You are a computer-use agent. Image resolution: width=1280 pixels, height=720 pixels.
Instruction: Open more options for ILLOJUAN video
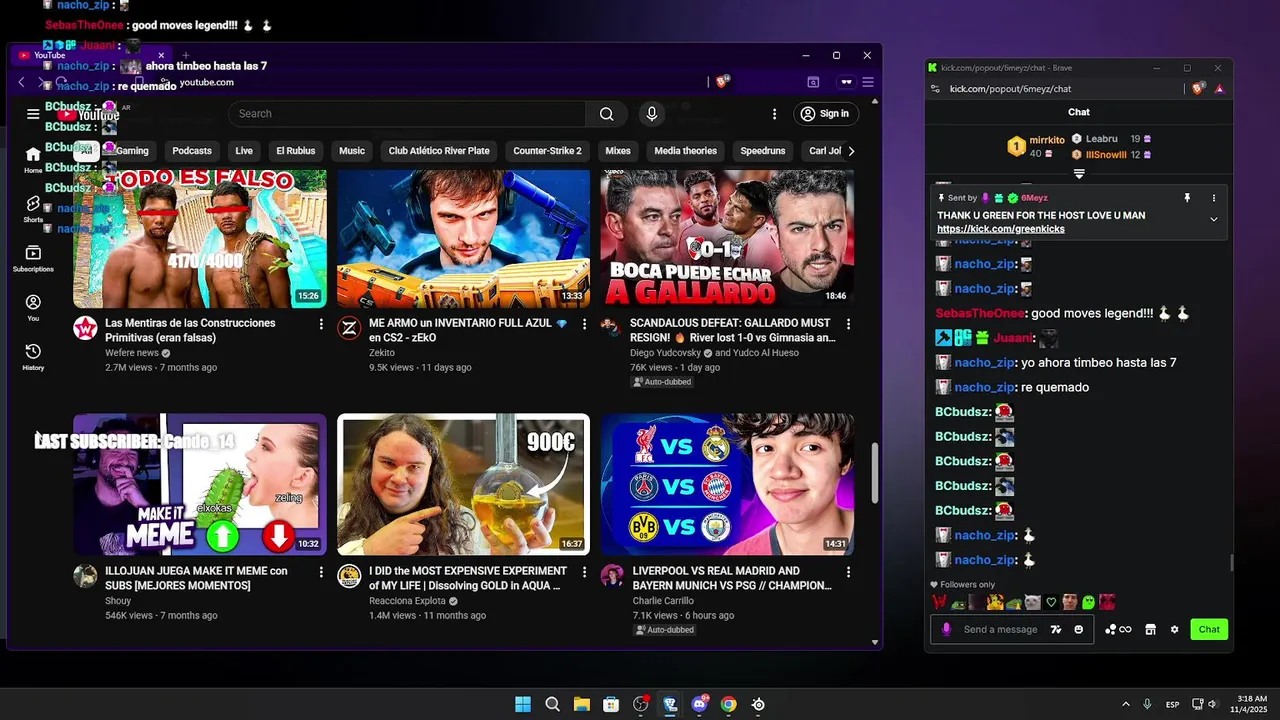(x=321, y=572)
